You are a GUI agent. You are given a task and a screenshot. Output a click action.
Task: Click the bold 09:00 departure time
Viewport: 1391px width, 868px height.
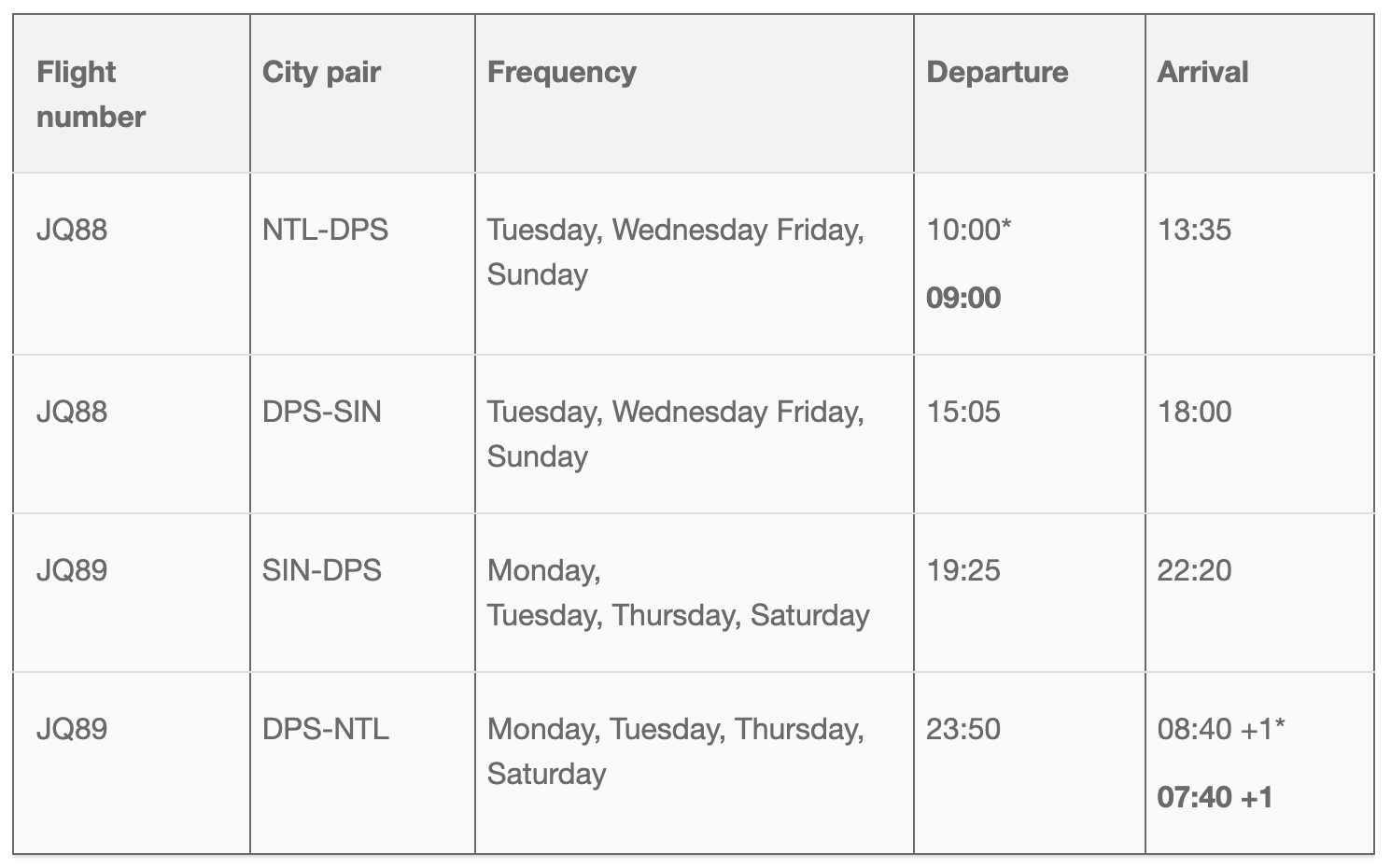[x=963, y=298]
